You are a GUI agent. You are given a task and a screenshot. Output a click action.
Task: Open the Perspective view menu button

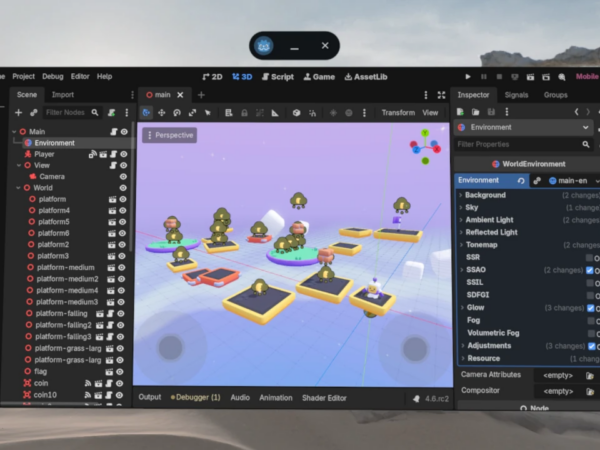tap(168, 135)
